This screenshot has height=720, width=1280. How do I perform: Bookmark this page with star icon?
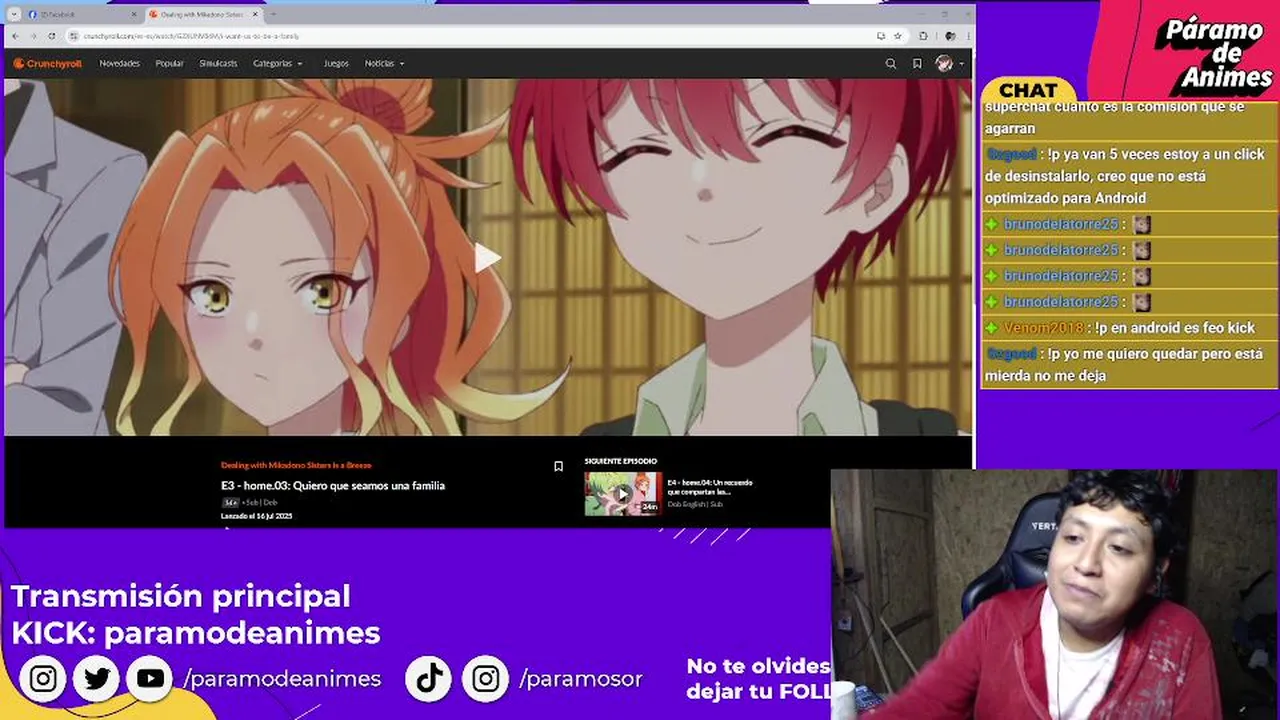(x=897, y=36)
